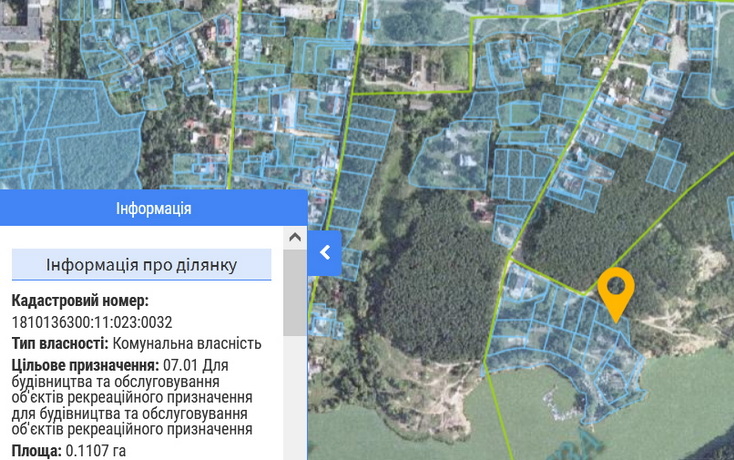Click the Кадастровий номер label

point(80,300)
